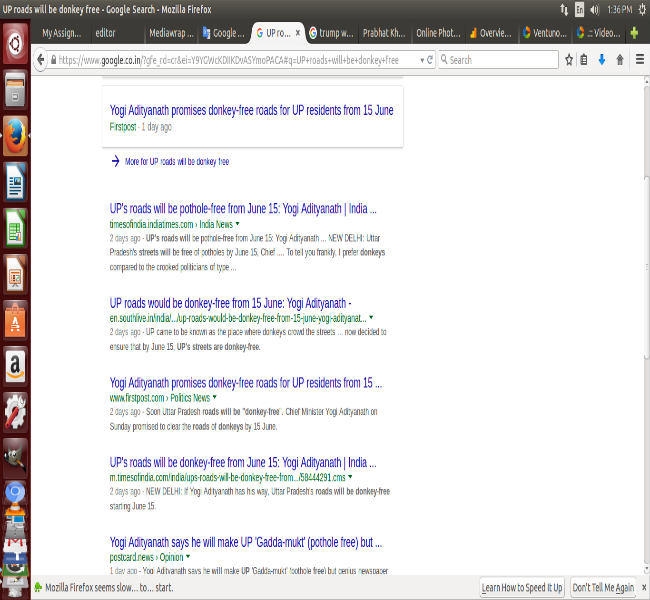Reload the page with the refresh icon
The height and width of the screenshot is (600, 650).
pyautogui.click(x=429, y=60)
